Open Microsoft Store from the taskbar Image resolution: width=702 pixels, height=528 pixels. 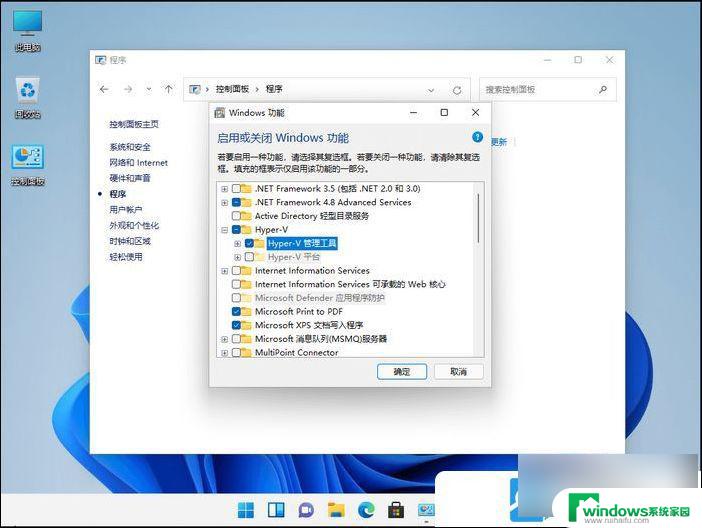396,510
